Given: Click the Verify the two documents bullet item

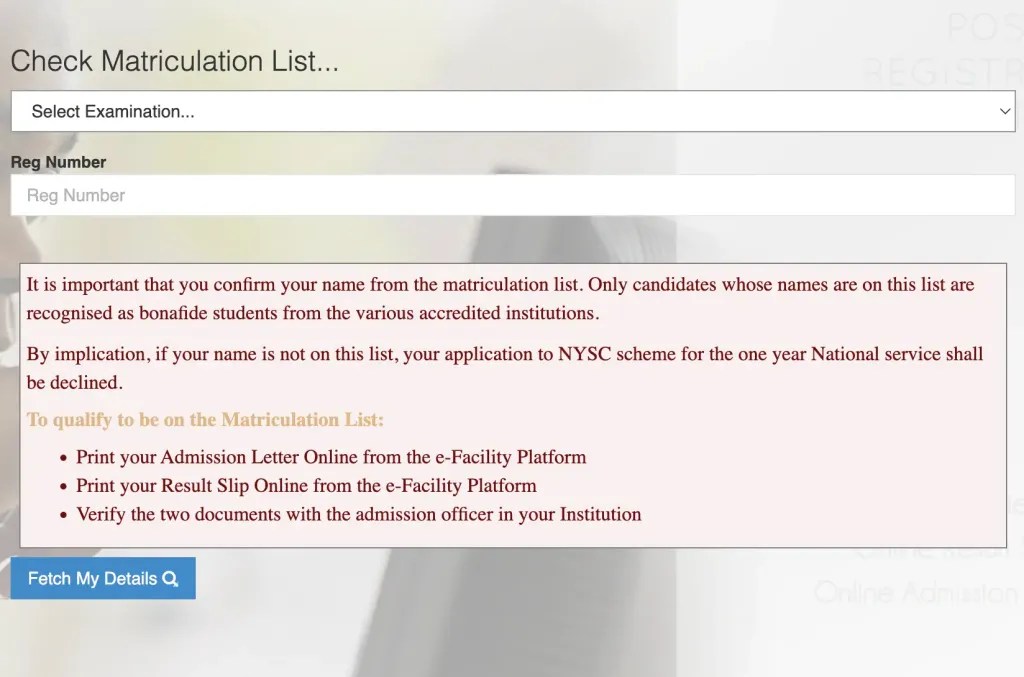Looking at the screenshot, I should point(358,515).
